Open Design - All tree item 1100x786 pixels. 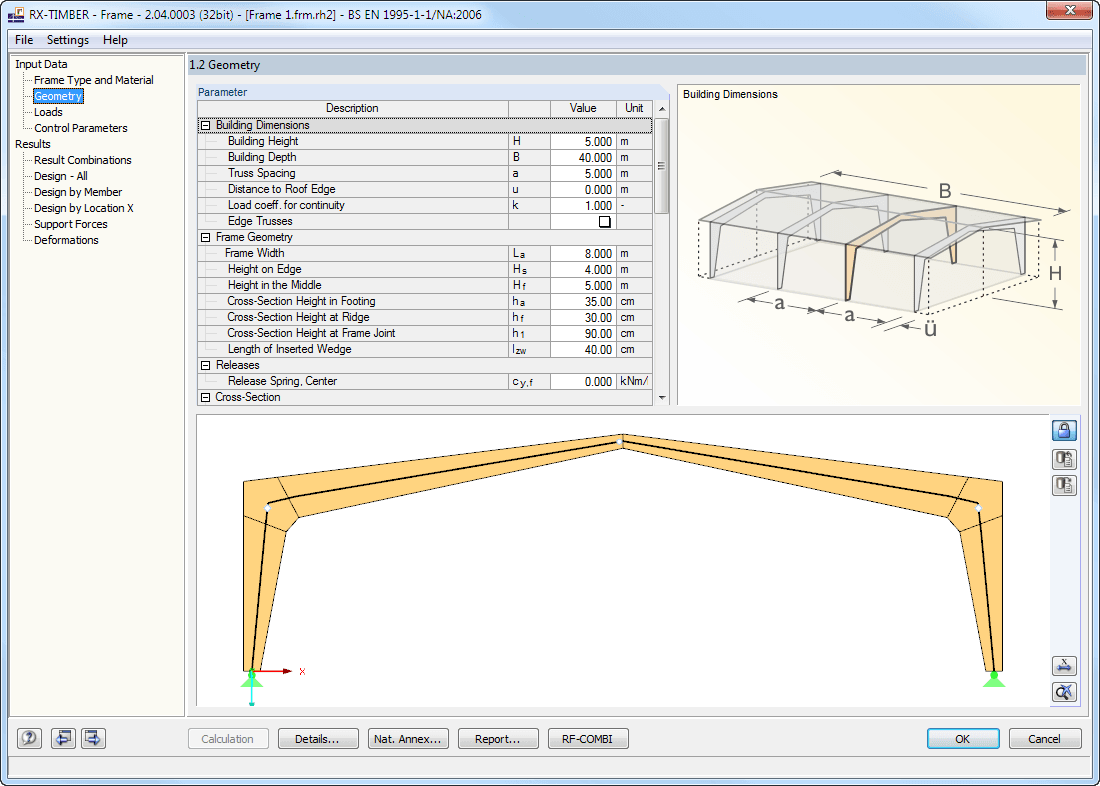(x=61, y=176)
